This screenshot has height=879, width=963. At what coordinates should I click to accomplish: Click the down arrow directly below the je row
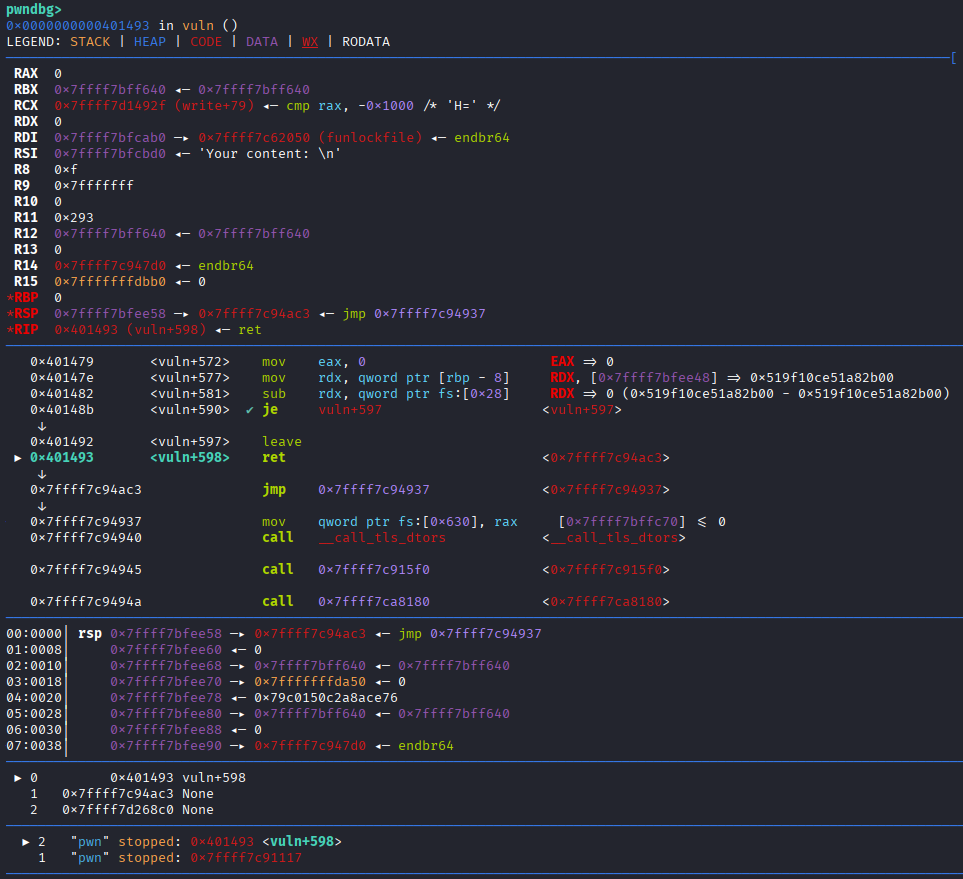[41, 426]
